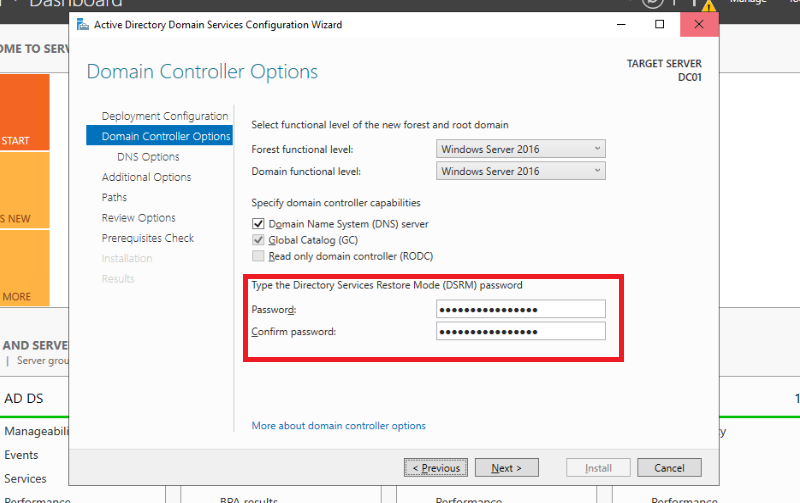Click the Previous button

436,468
